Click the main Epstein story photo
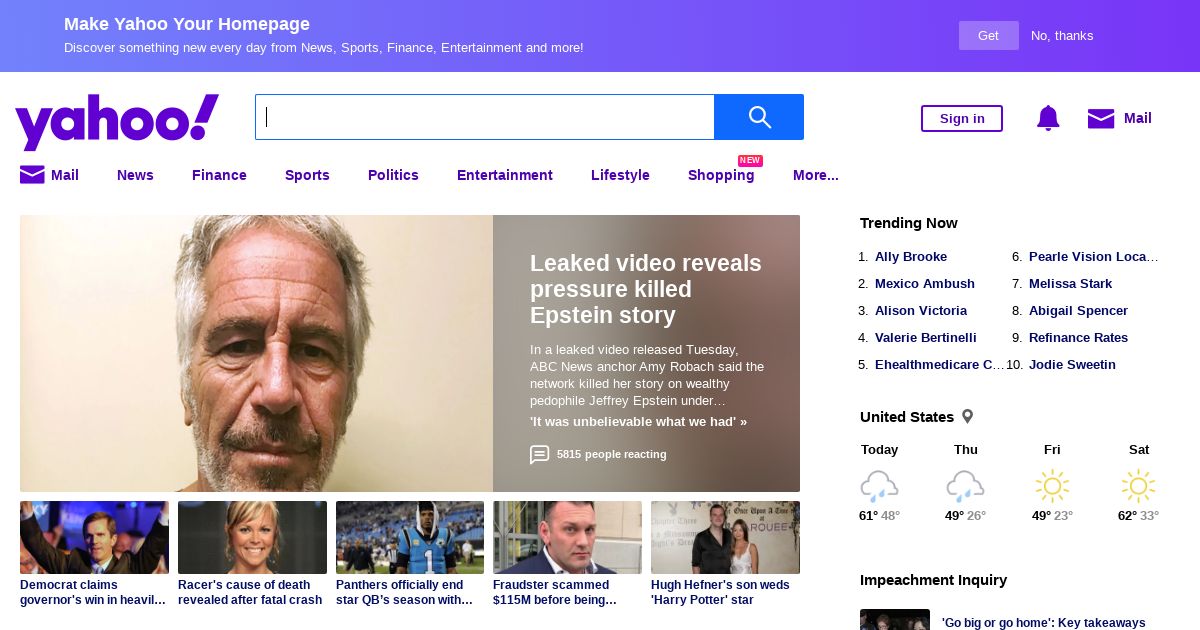The height and width of the screenshot is (630, 1200). (256, 353)
